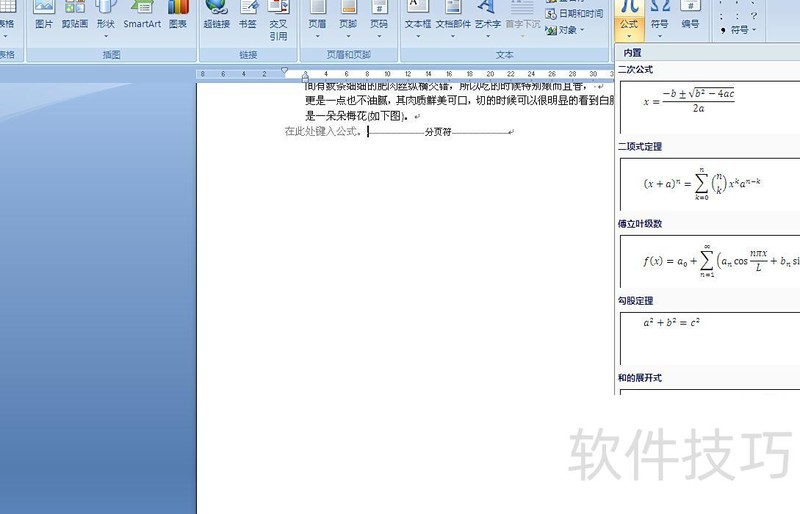The image size is (800, 514).
Task: Open the small bullet 符号 dropdown
Action: click(x=739, y=30)
